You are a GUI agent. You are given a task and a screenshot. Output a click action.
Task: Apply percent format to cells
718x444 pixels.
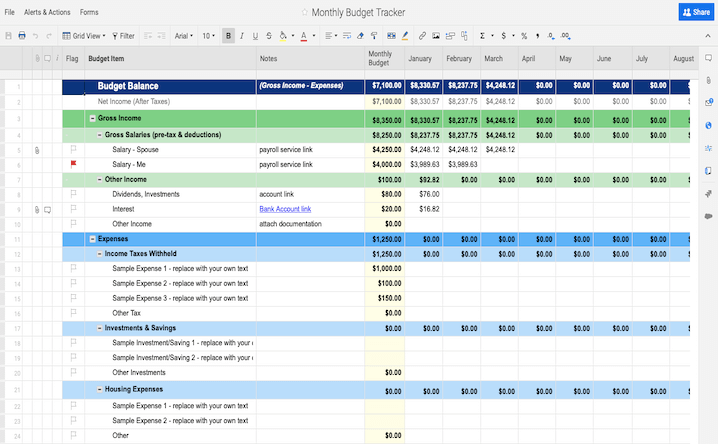click(524, 35)
